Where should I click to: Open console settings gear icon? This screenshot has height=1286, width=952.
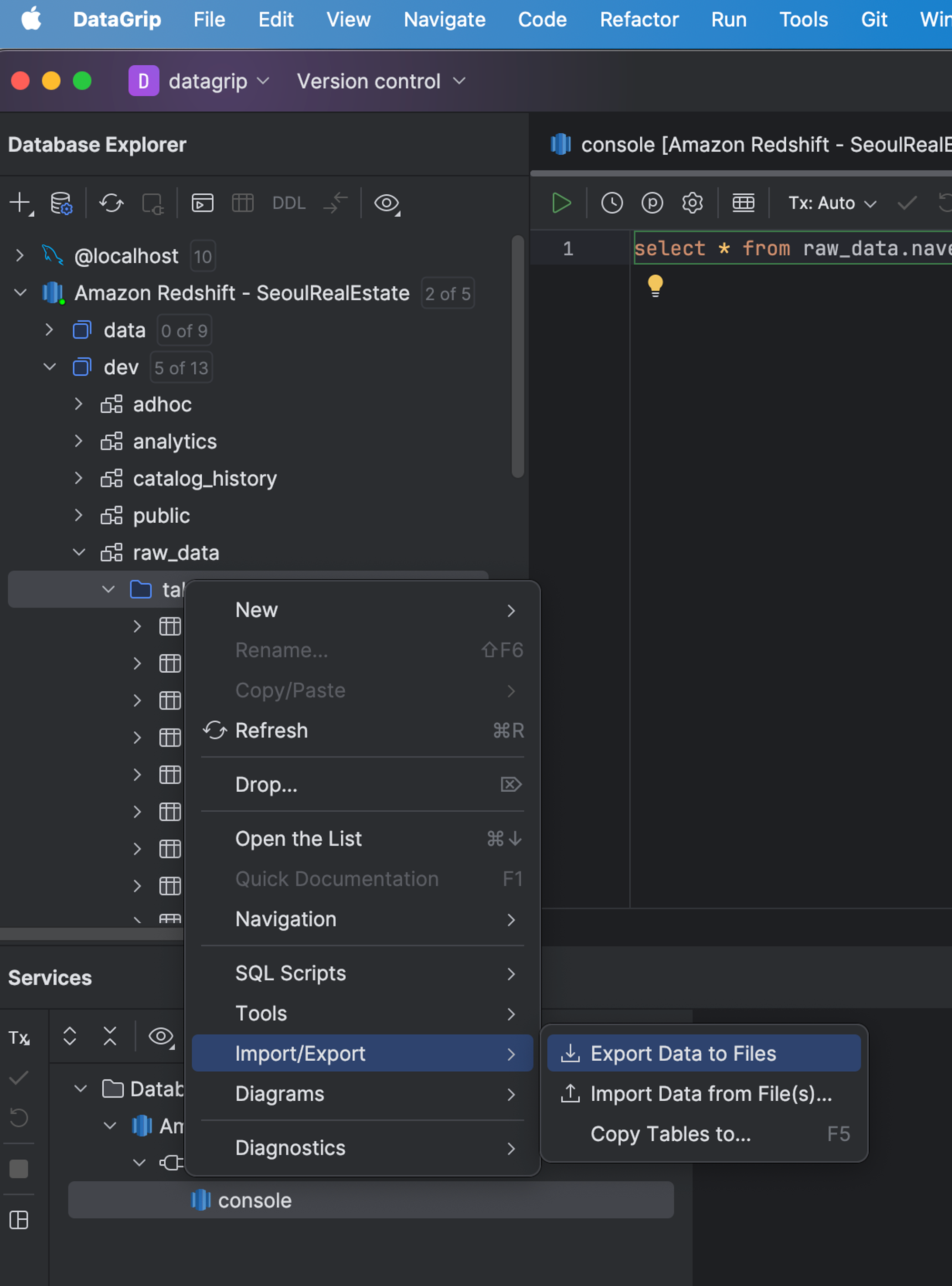[x=692, y=203]
